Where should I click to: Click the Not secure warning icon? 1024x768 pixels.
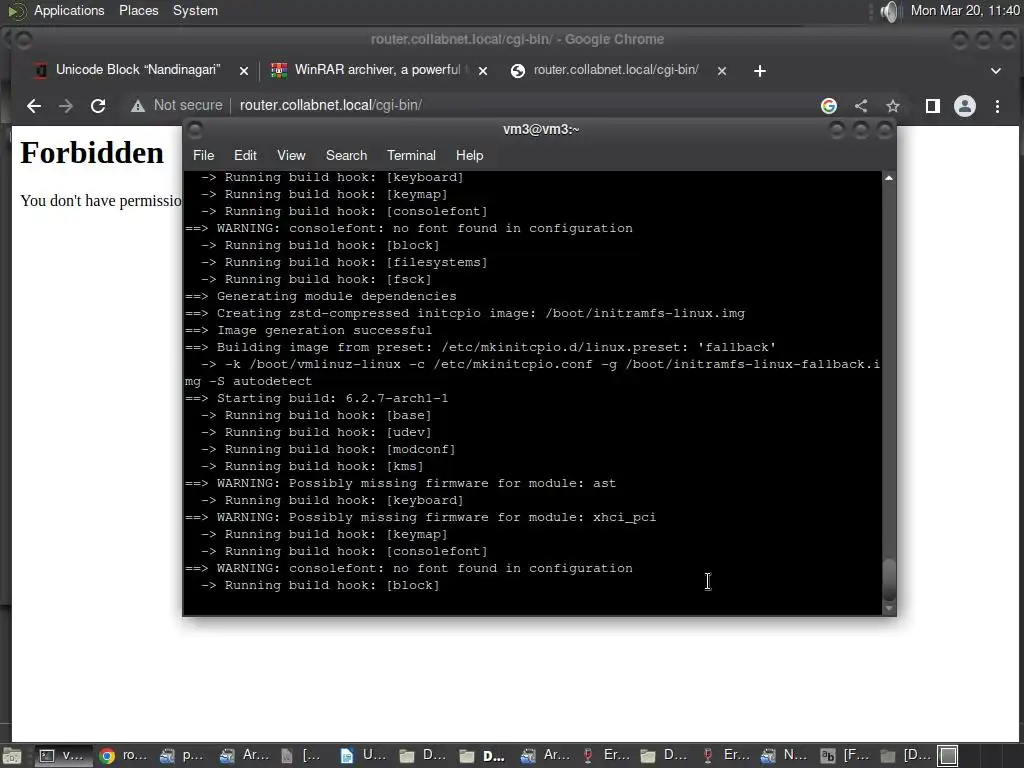point(138,106)
